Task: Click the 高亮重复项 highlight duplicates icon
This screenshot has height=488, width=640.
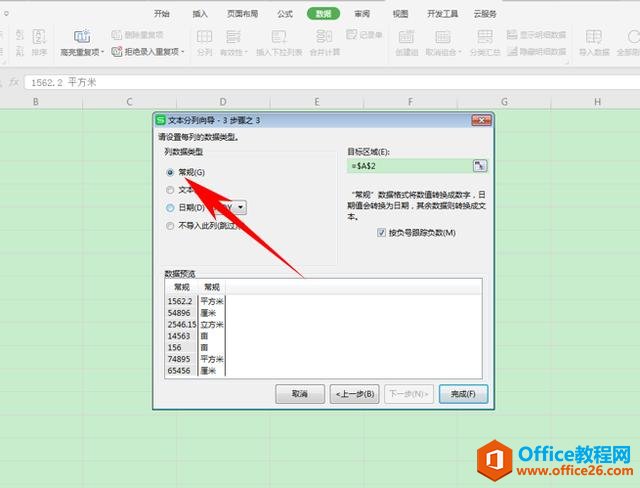Action: (82, 36)
